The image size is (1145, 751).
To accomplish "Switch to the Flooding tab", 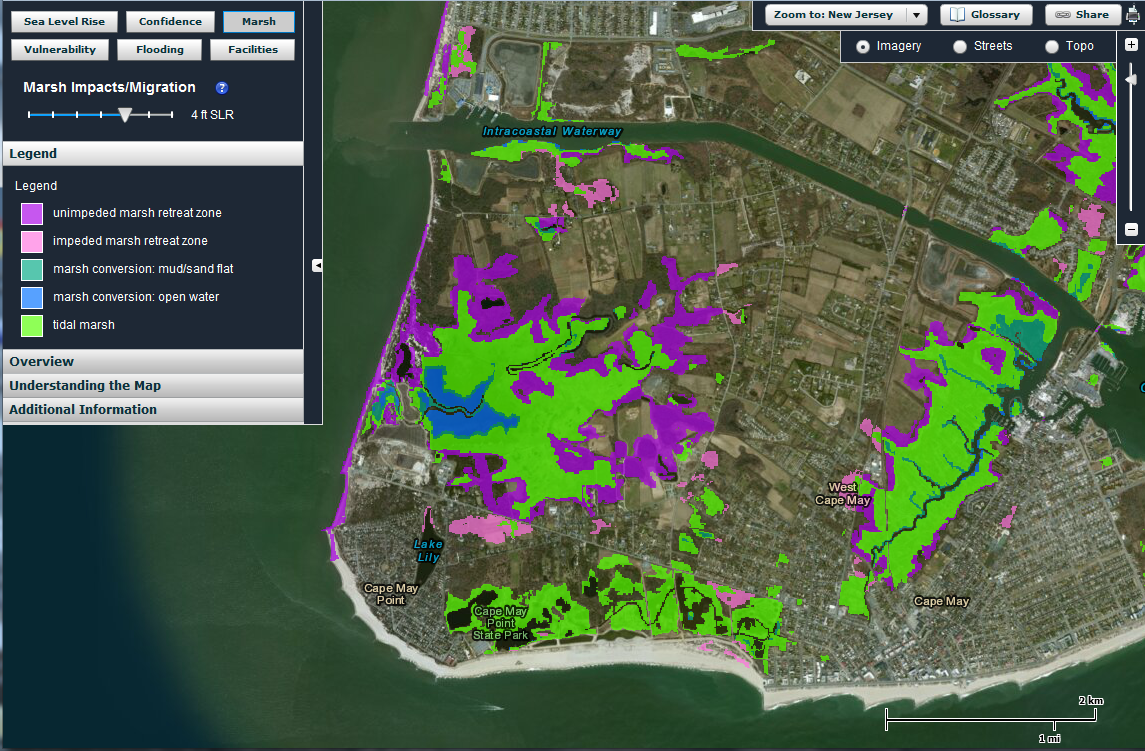I will (159, 49).
